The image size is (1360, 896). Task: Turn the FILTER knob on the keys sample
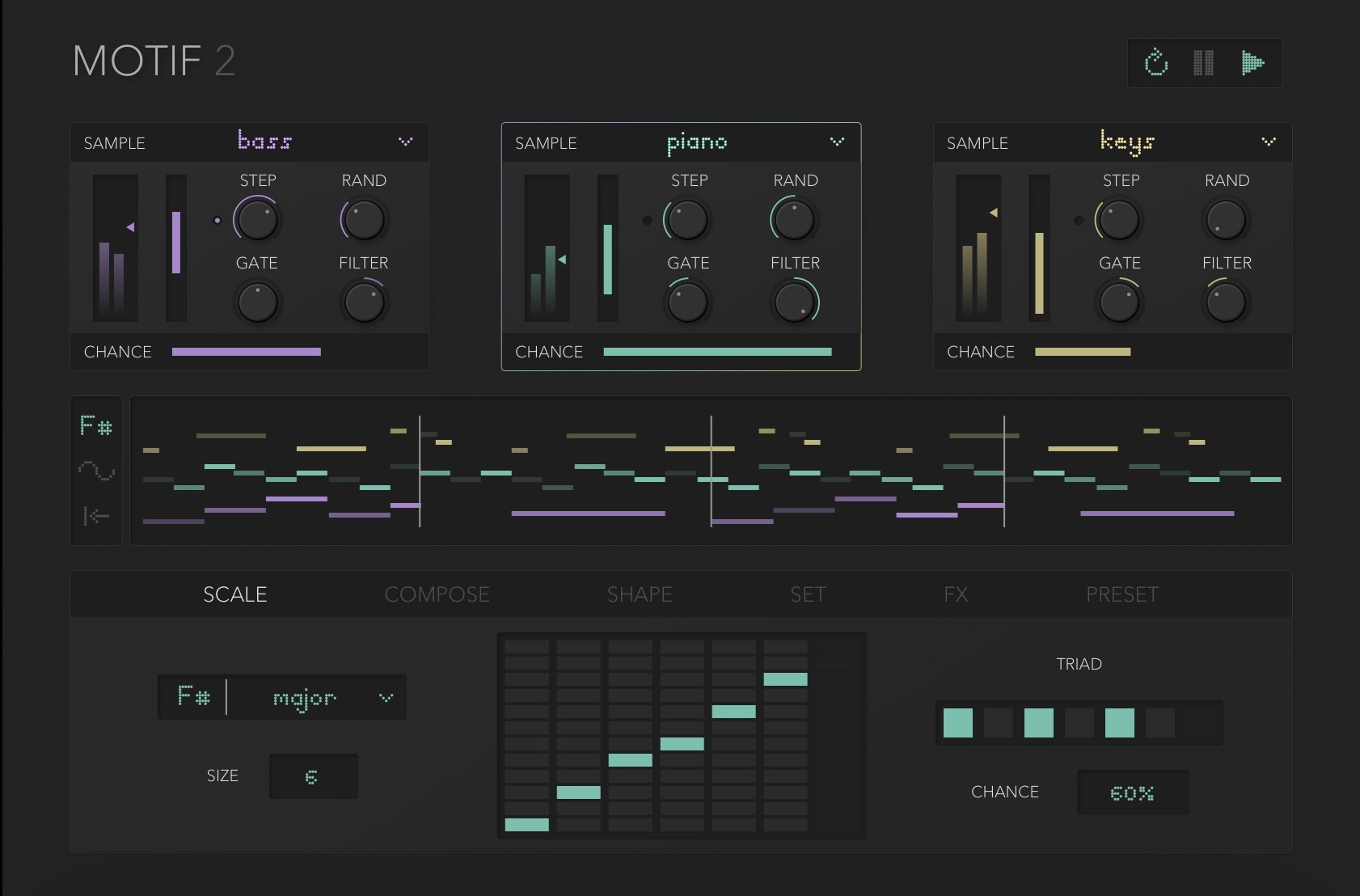coord(1226,302)
